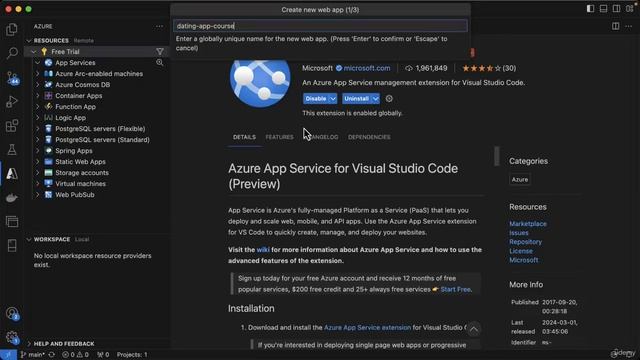Select App Services tree item

75,63
